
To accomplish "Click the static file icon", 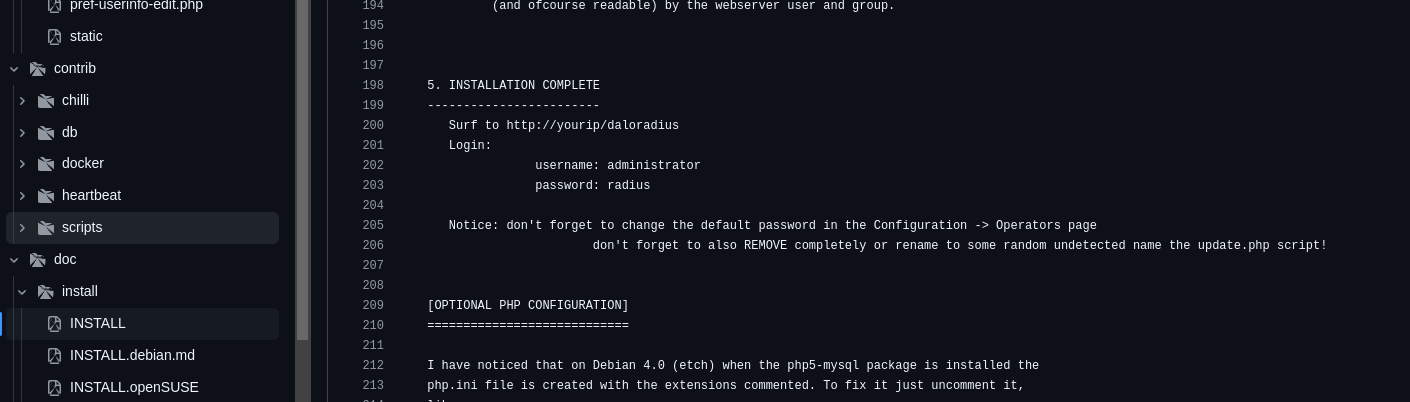I will point(55,36).
